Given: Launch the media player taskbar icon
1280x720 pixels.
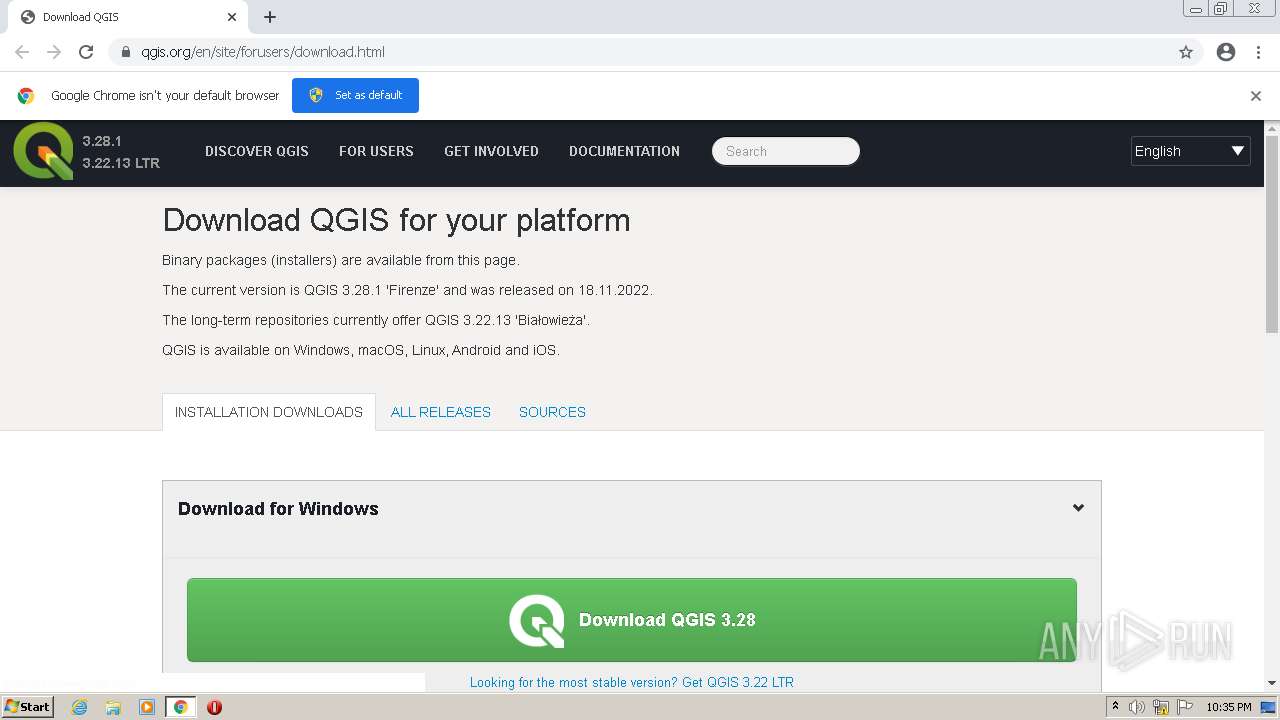Looking at the screenshot, I should pyautogui.click(x=147, y=707).
